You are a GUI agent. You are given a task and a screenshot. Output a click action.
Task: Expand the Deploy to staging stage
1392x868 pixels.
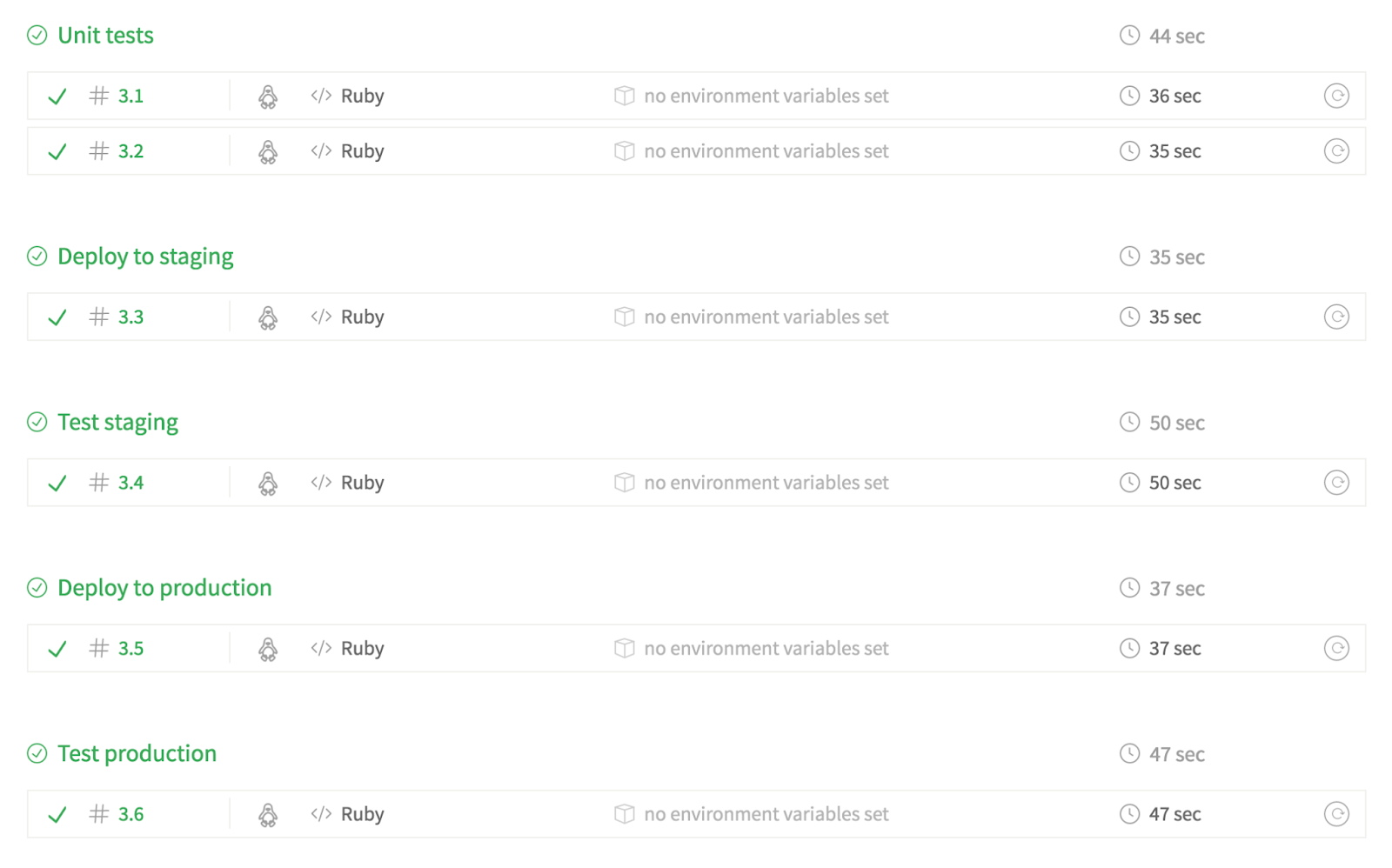145,256
